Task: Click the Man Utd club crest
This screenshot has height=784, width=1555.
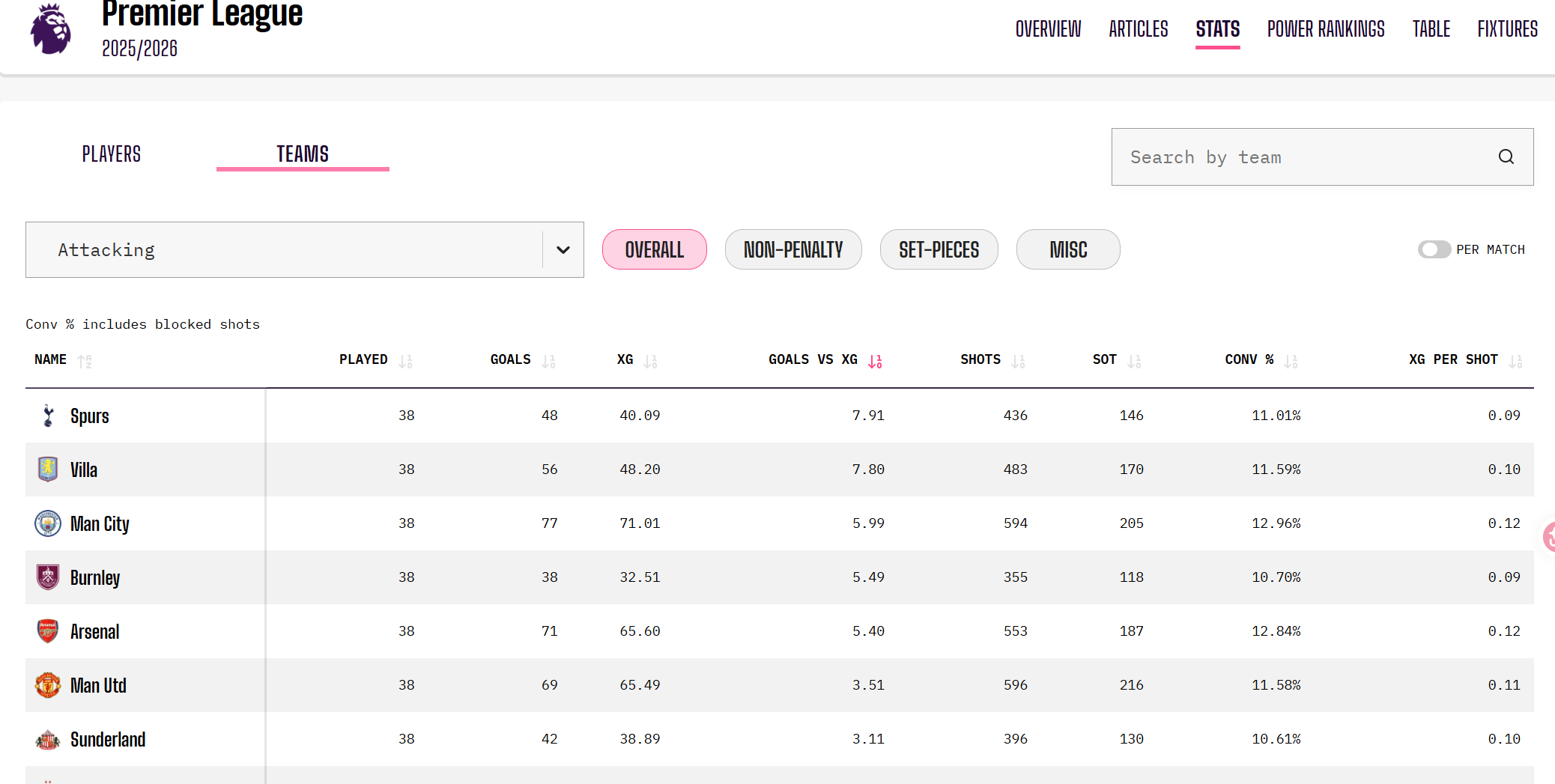Action: coord(48,685)
